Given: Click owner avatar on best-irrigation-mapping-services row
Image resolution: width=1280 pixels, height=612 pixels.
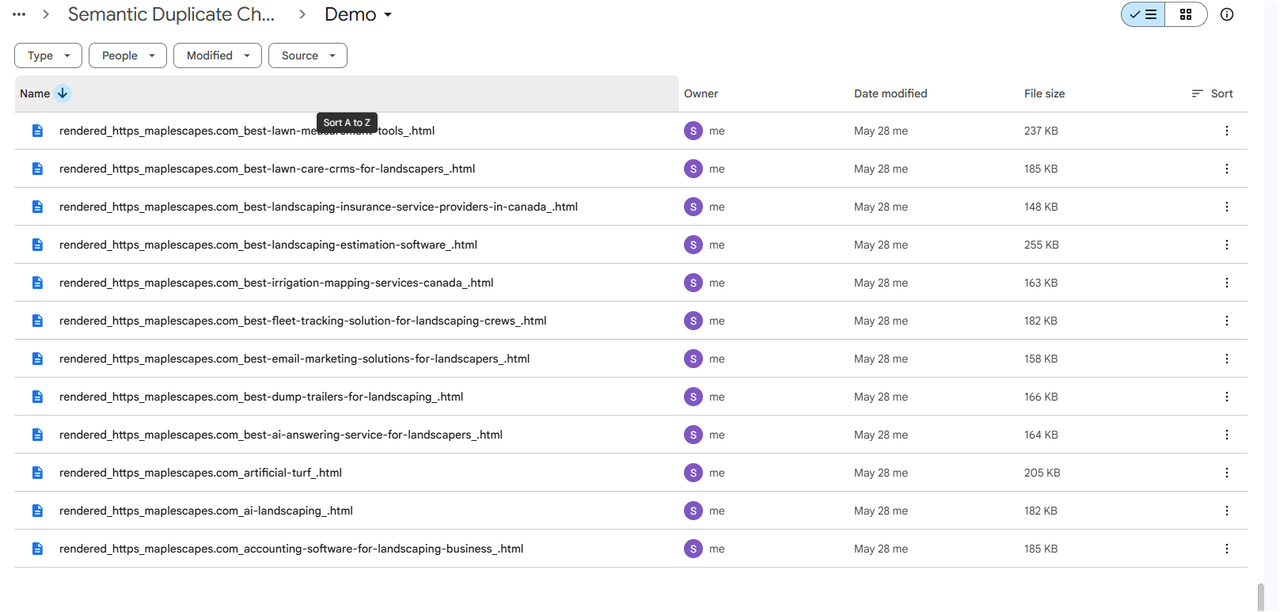Looking at the screenshot, I should pyautogui.click(x=693, y=283).
